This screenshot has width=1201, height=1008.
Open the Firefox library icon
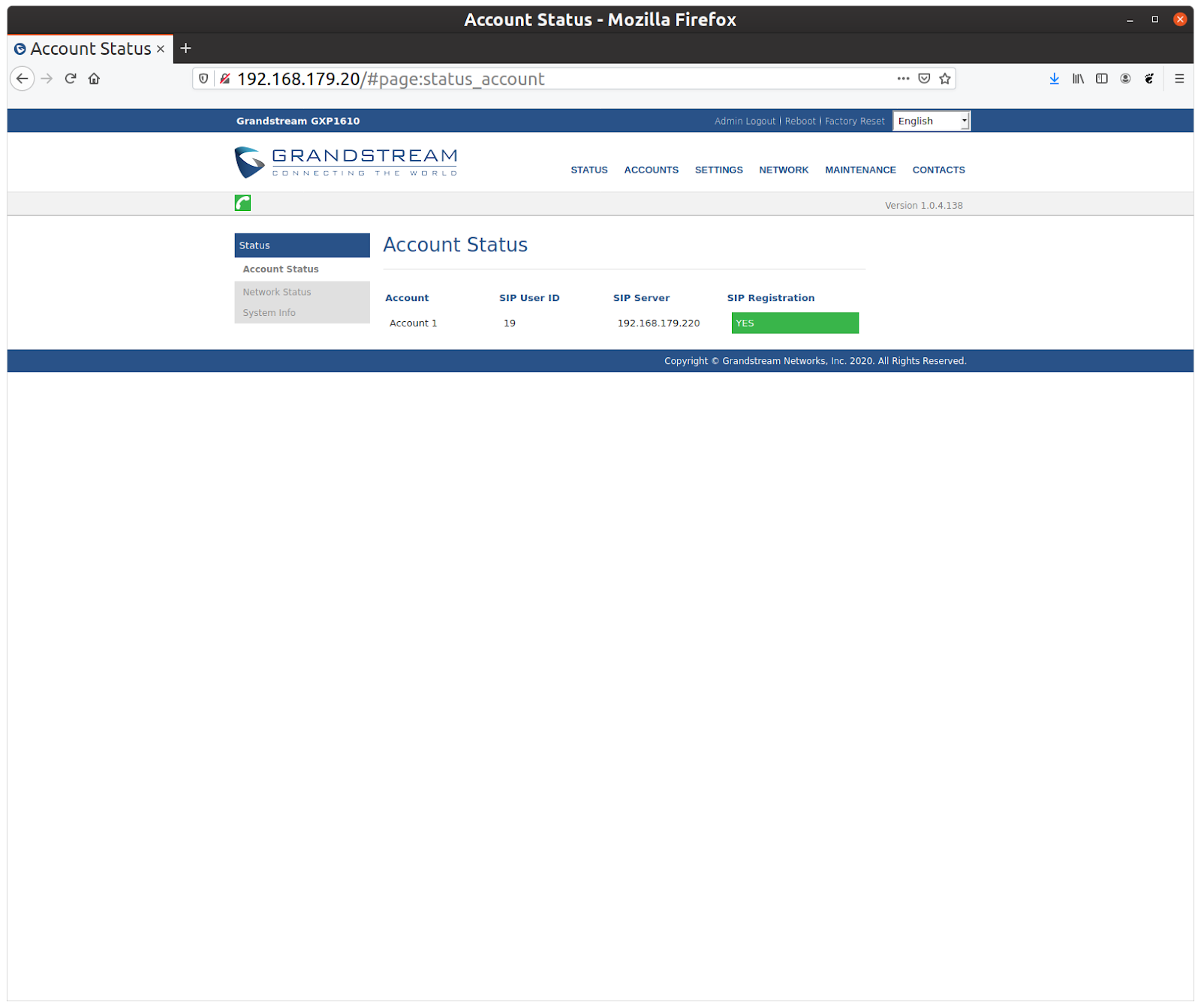1078,79
